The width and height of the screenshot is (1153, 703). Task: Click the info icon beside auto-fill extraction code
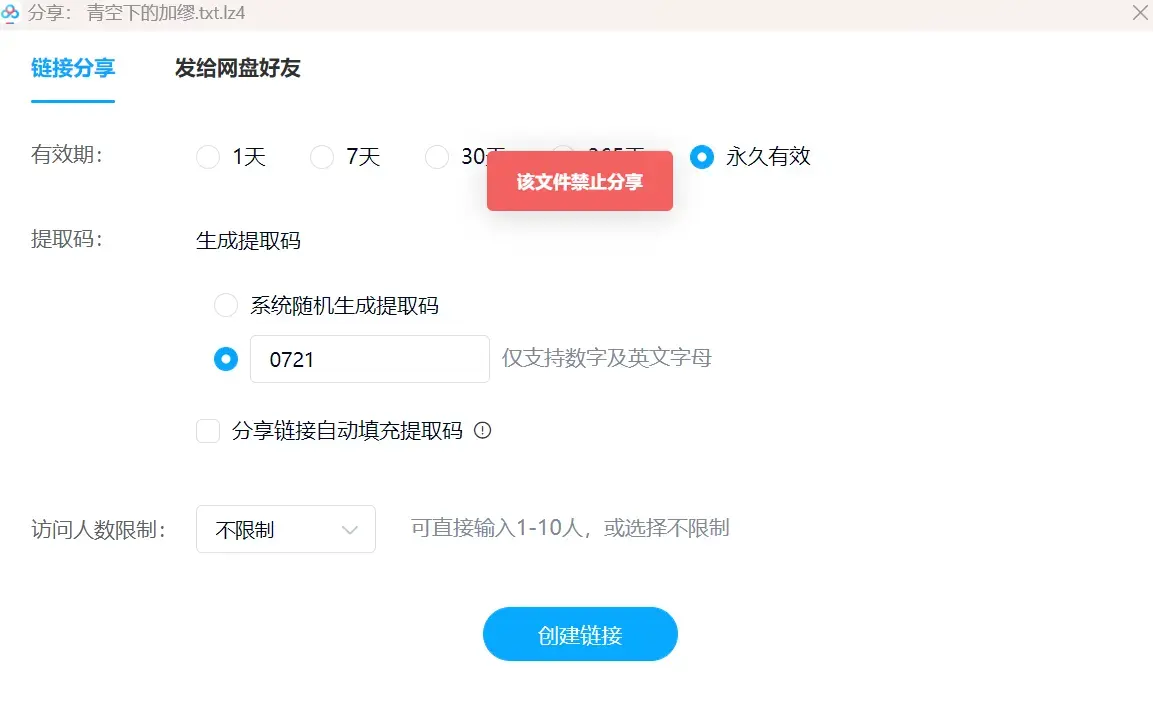coord(482,430)
